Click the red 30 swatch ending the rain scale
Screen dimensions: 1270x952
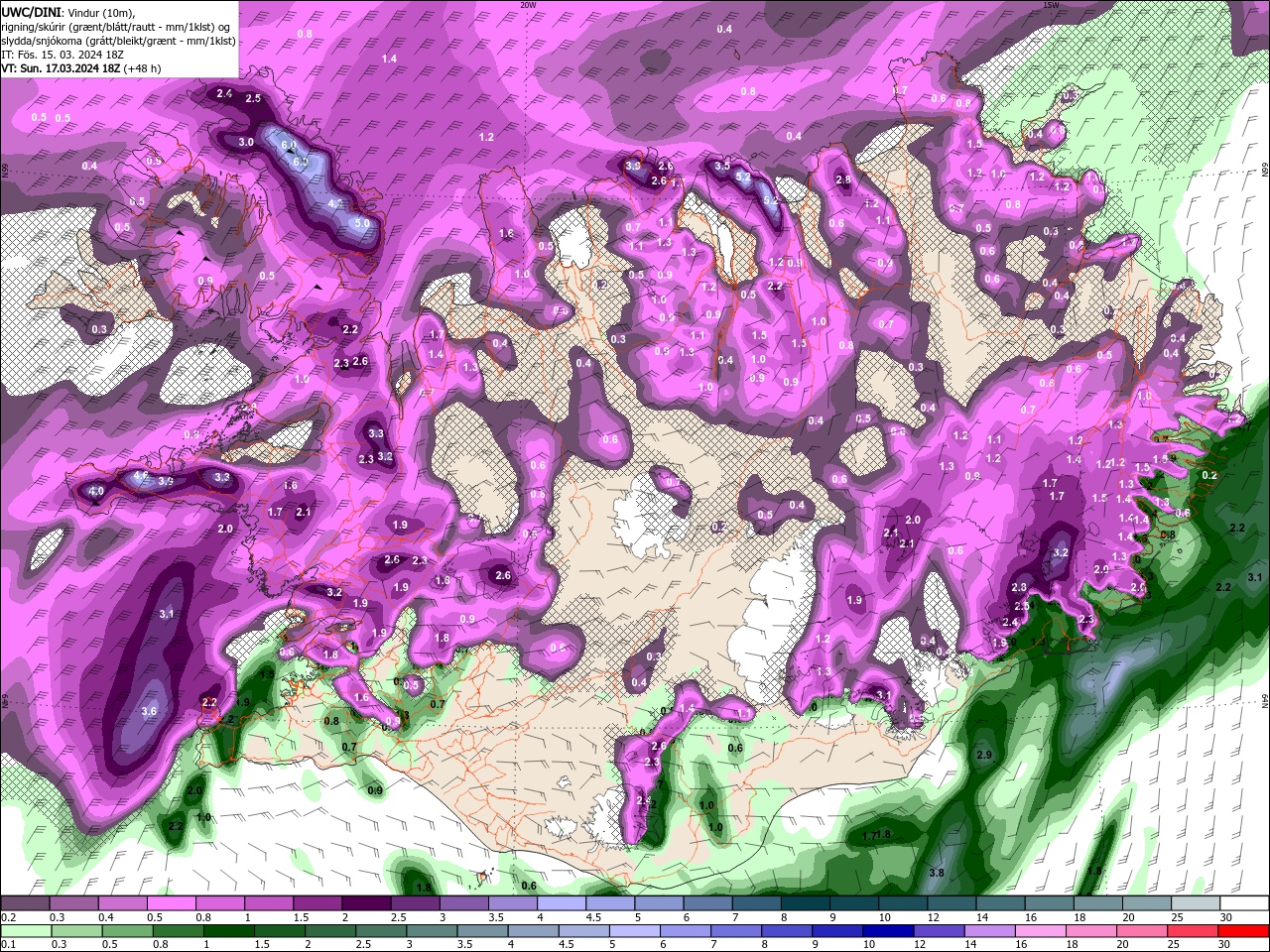[1244, 931]
